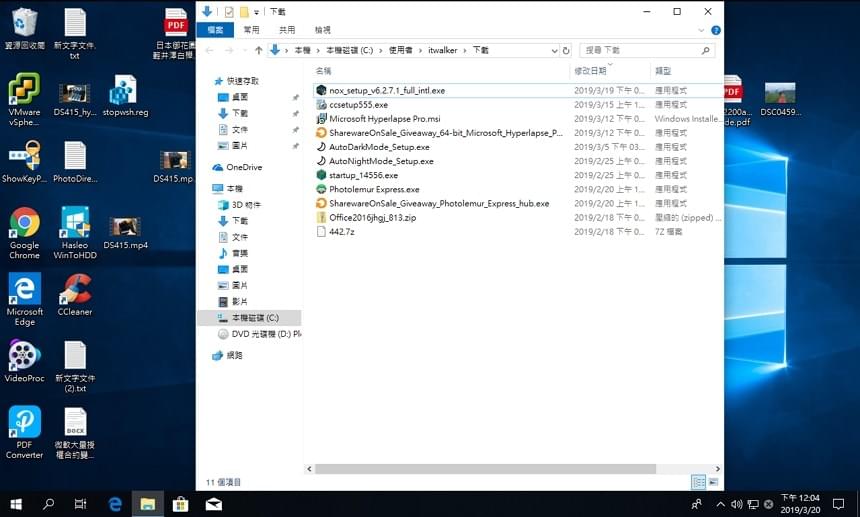860x517 pixels.
Task: Show tray hidden icons chevron
Action: click(x=721, y=504)
